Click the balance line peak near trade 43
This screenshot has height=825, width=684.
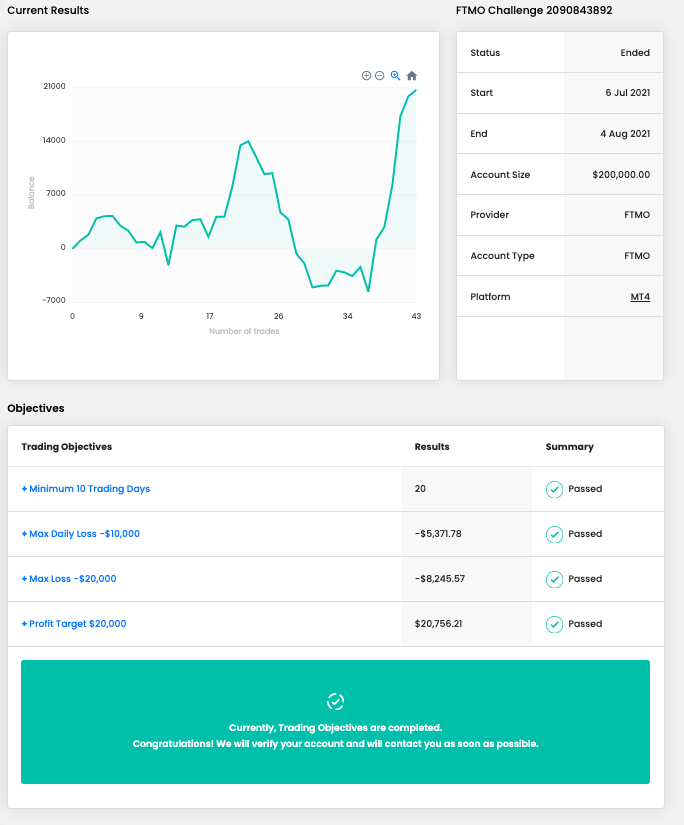(415, 91)
